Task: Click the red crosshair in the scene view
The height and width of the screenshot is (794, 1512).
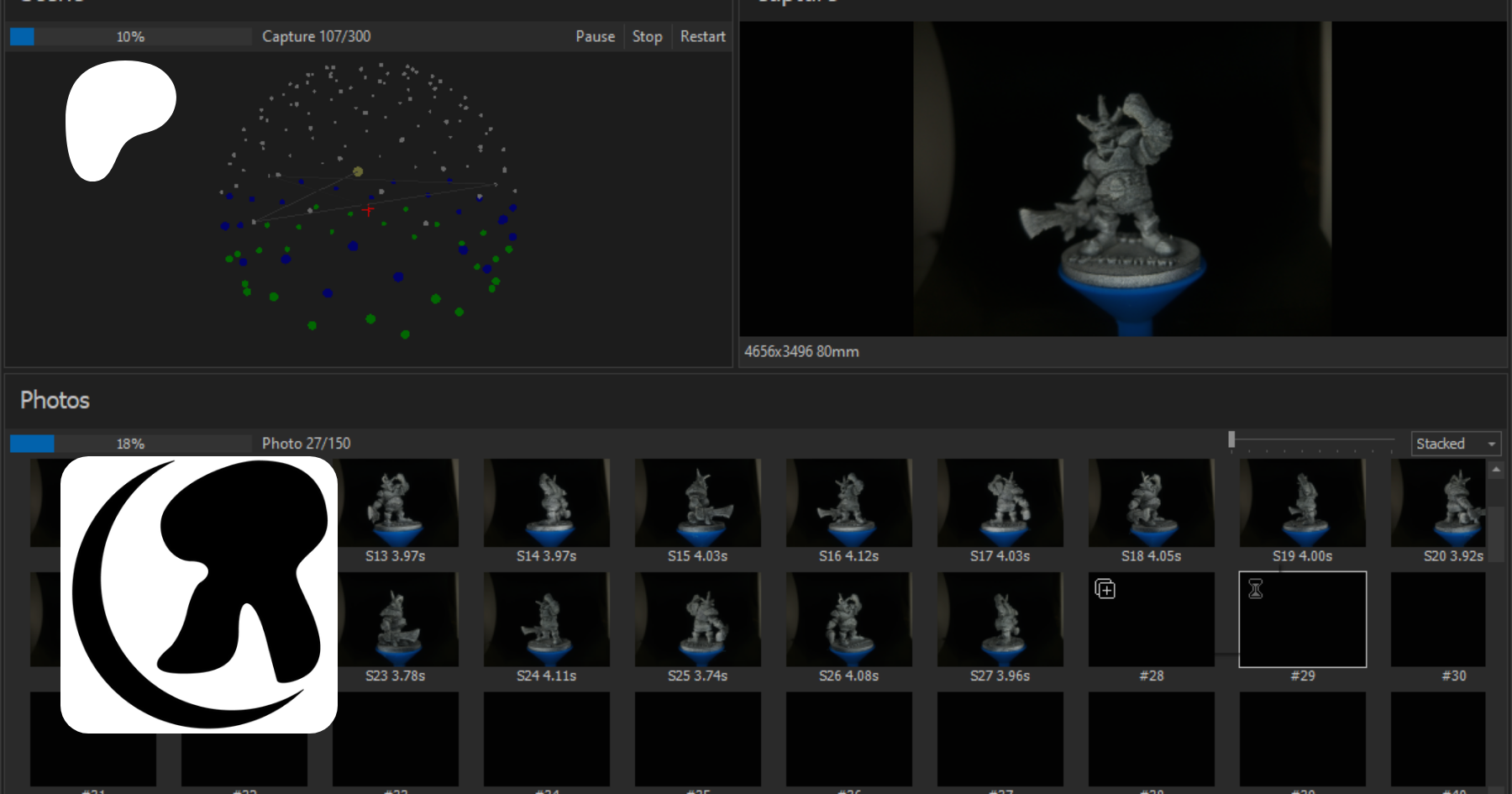Action: tap(368, 210)
